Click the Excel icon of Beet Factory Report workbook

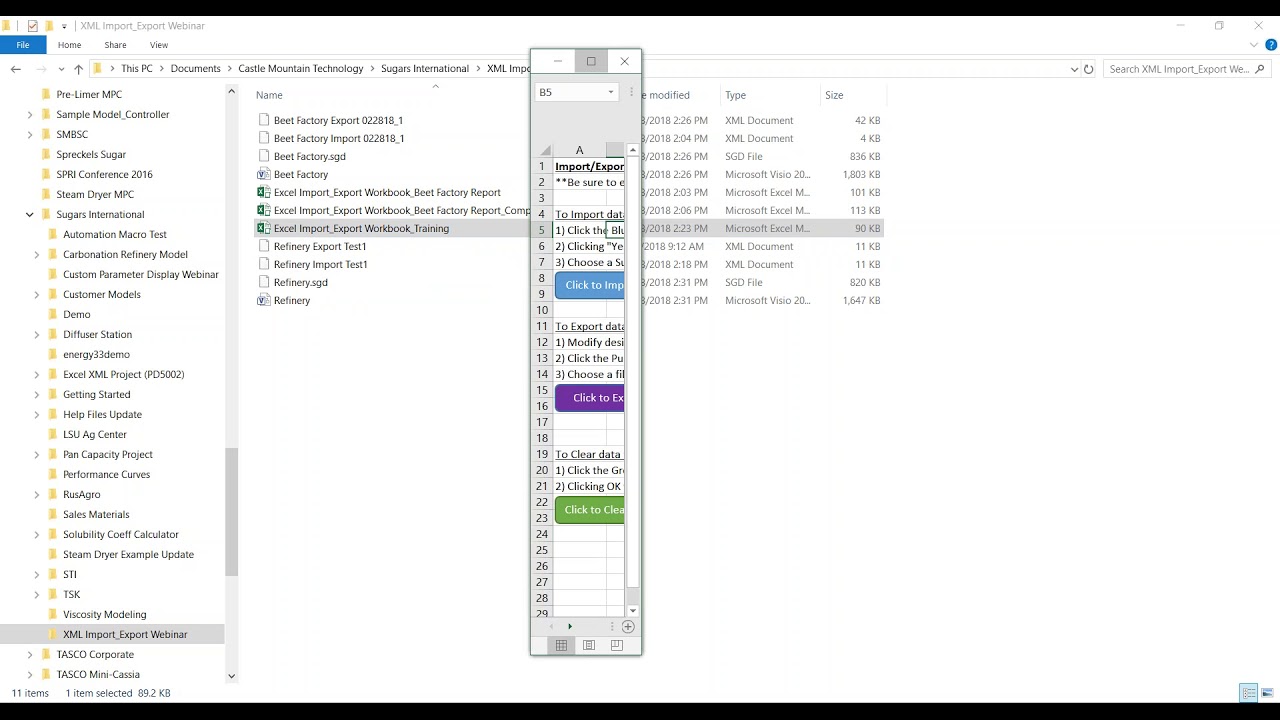click(264, 192)
